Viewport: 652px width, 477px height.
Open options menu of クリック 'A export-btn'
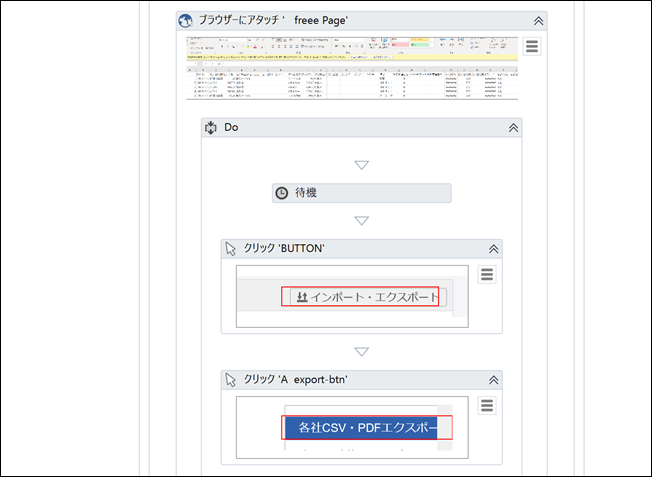coord(487,405)
